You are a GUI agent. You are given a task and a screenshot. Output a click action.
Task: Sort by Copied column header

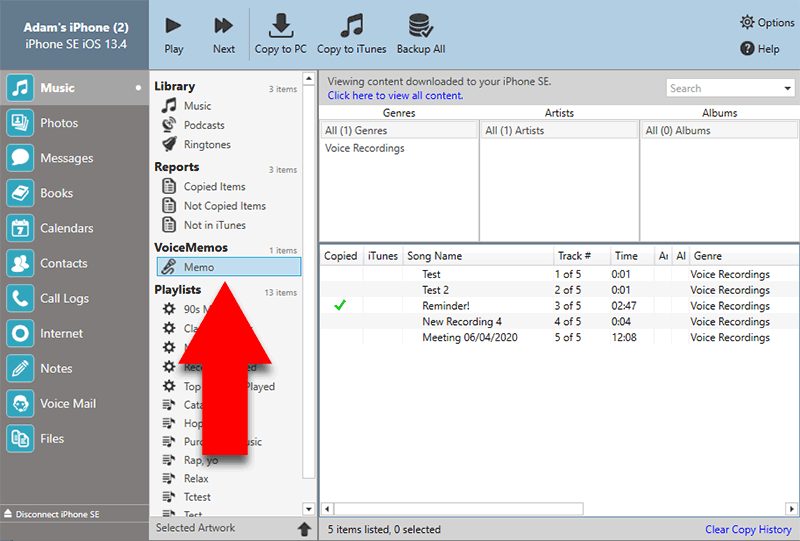[341, 256]
